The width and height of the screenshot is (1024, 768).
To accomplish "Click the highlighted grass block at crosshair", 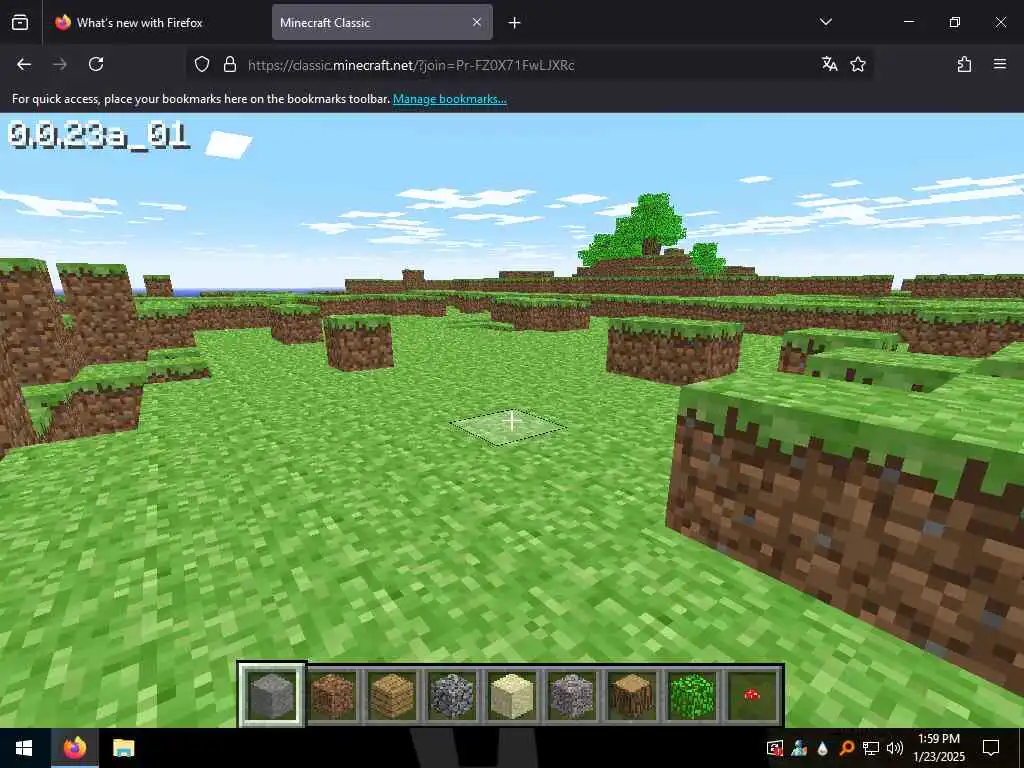I will click(509, 426).
